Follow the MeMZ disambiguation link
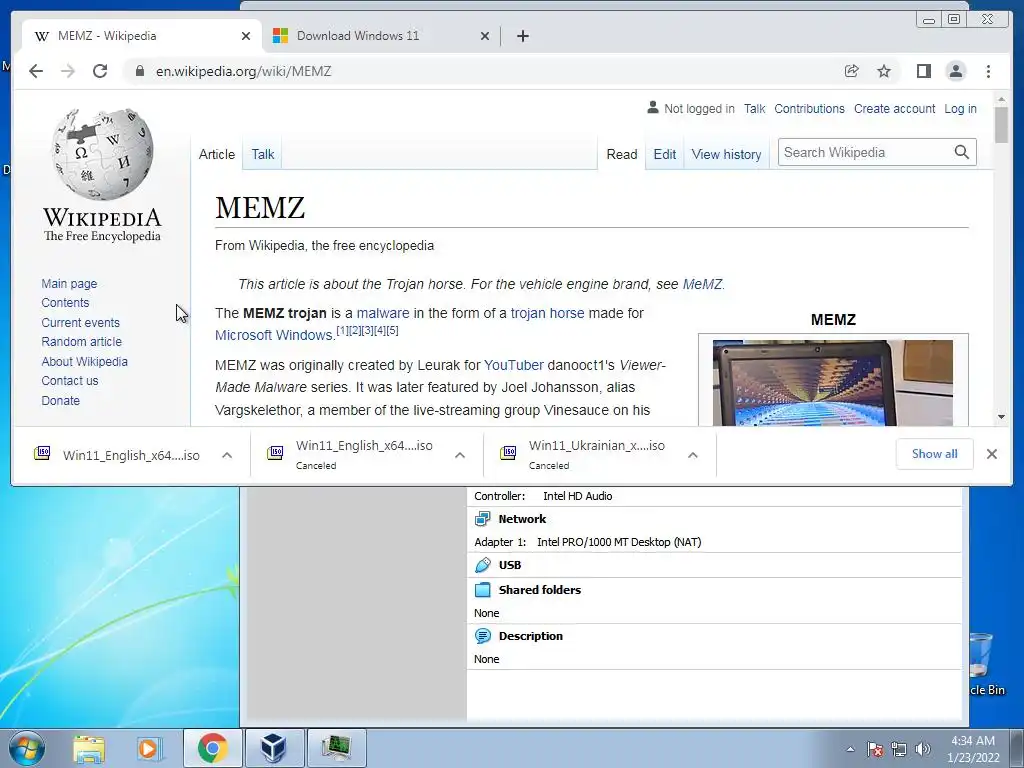 tap(702, 285)
